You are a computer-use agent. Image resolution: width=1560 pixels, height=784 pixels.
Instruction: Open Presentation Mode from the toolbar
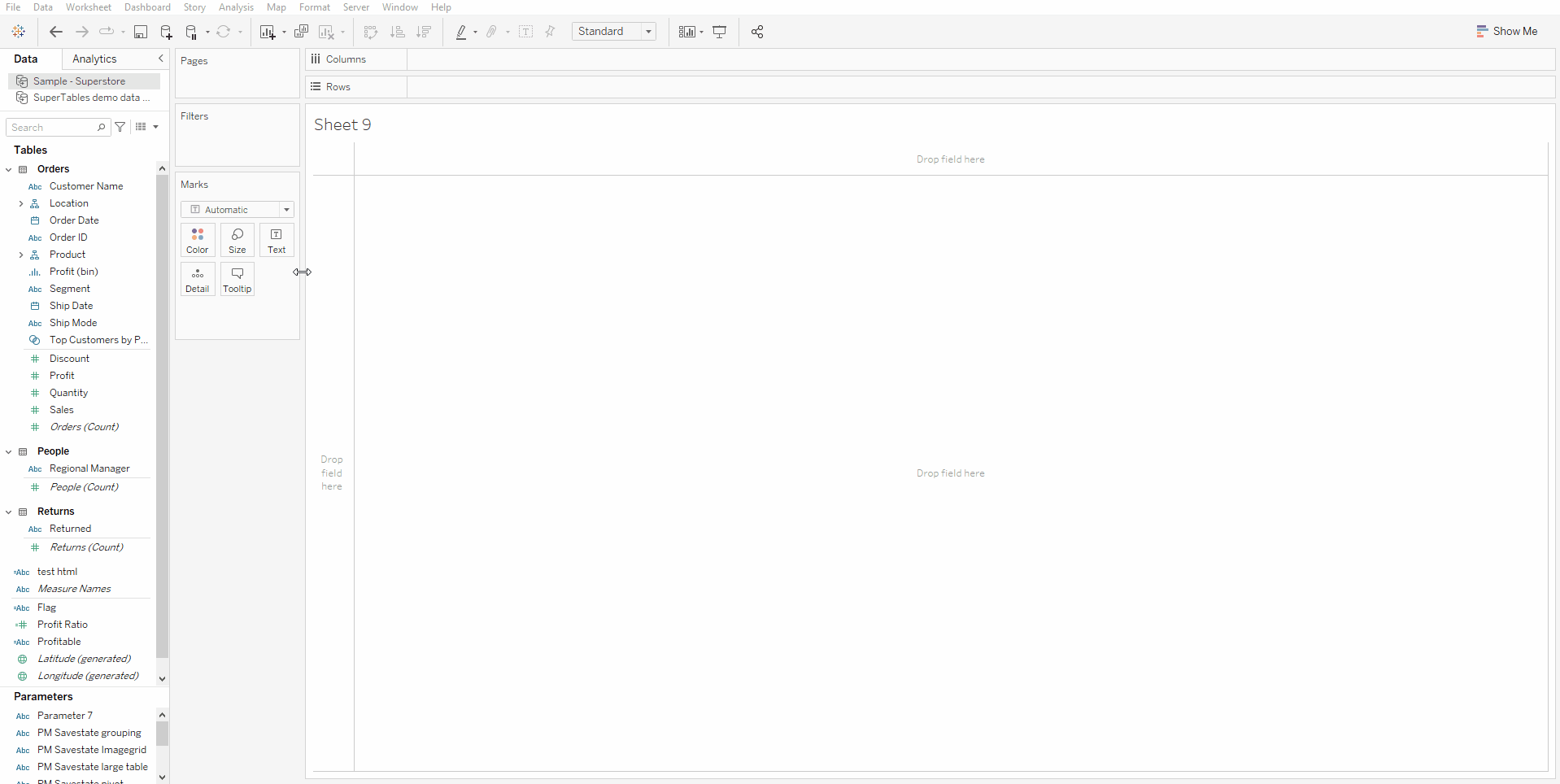point(720,32)
